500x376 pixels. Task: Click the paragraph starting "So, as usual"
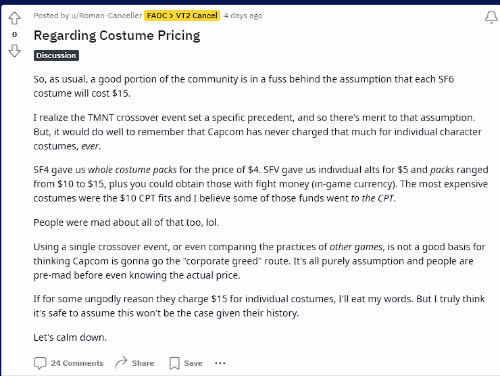coord(244,86)
